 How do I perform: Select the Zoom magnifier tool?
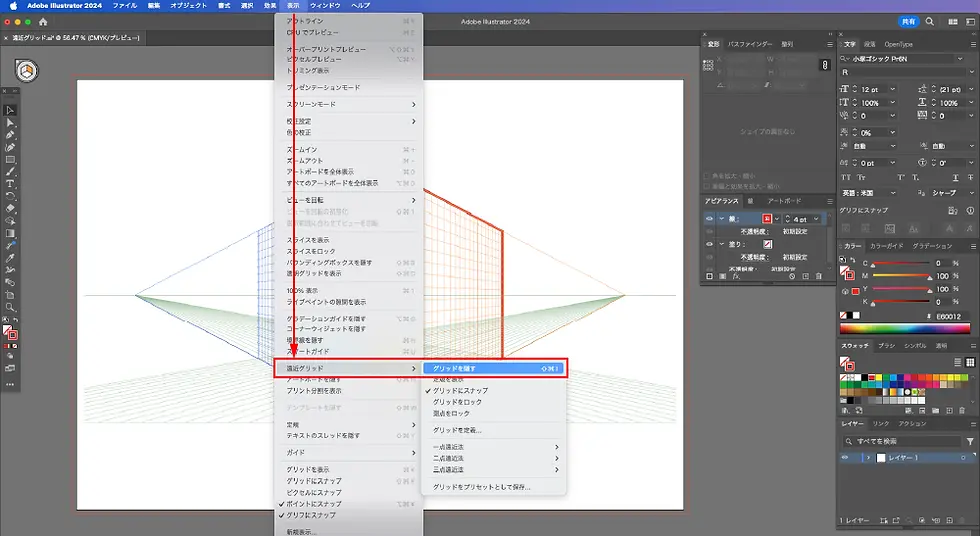[10, 306]
